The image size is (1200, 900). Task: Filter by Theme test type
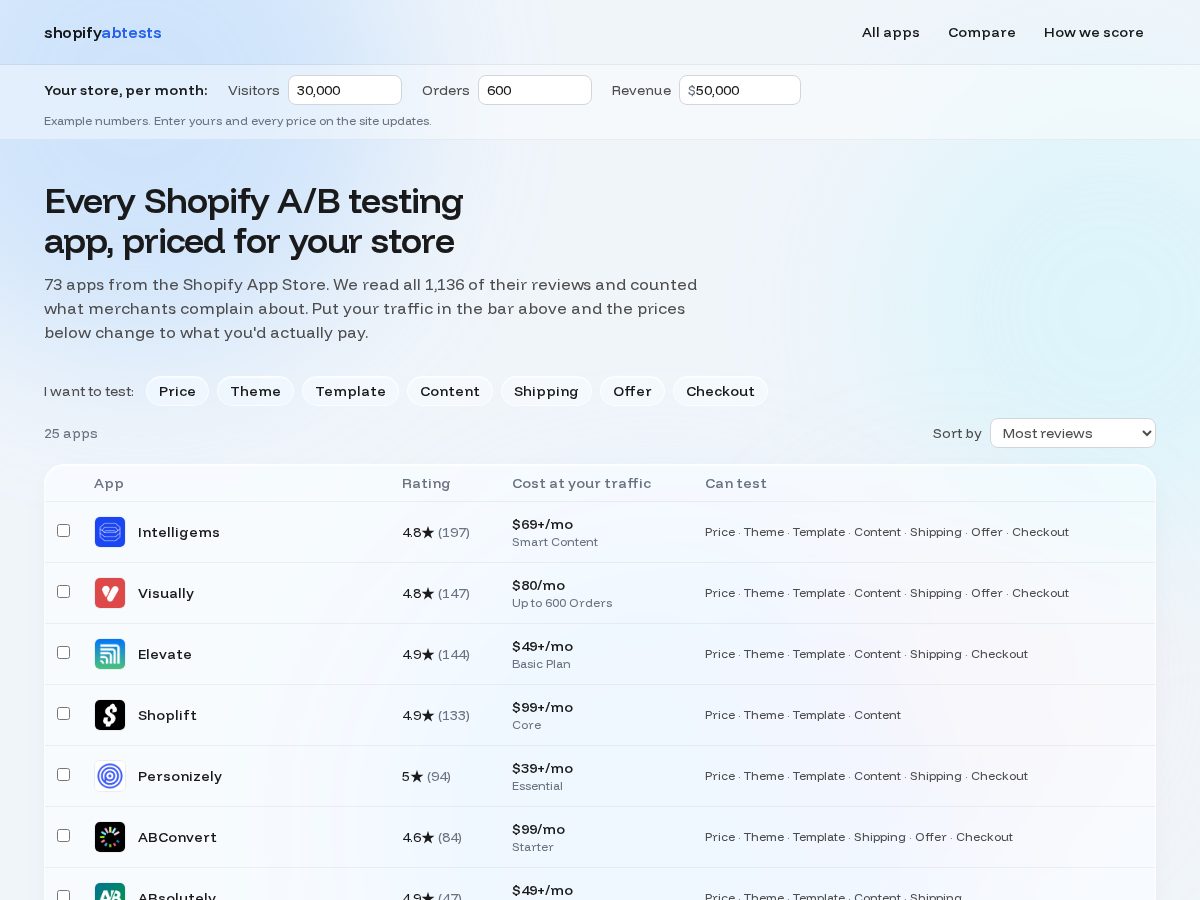click(x=256, y=391)
